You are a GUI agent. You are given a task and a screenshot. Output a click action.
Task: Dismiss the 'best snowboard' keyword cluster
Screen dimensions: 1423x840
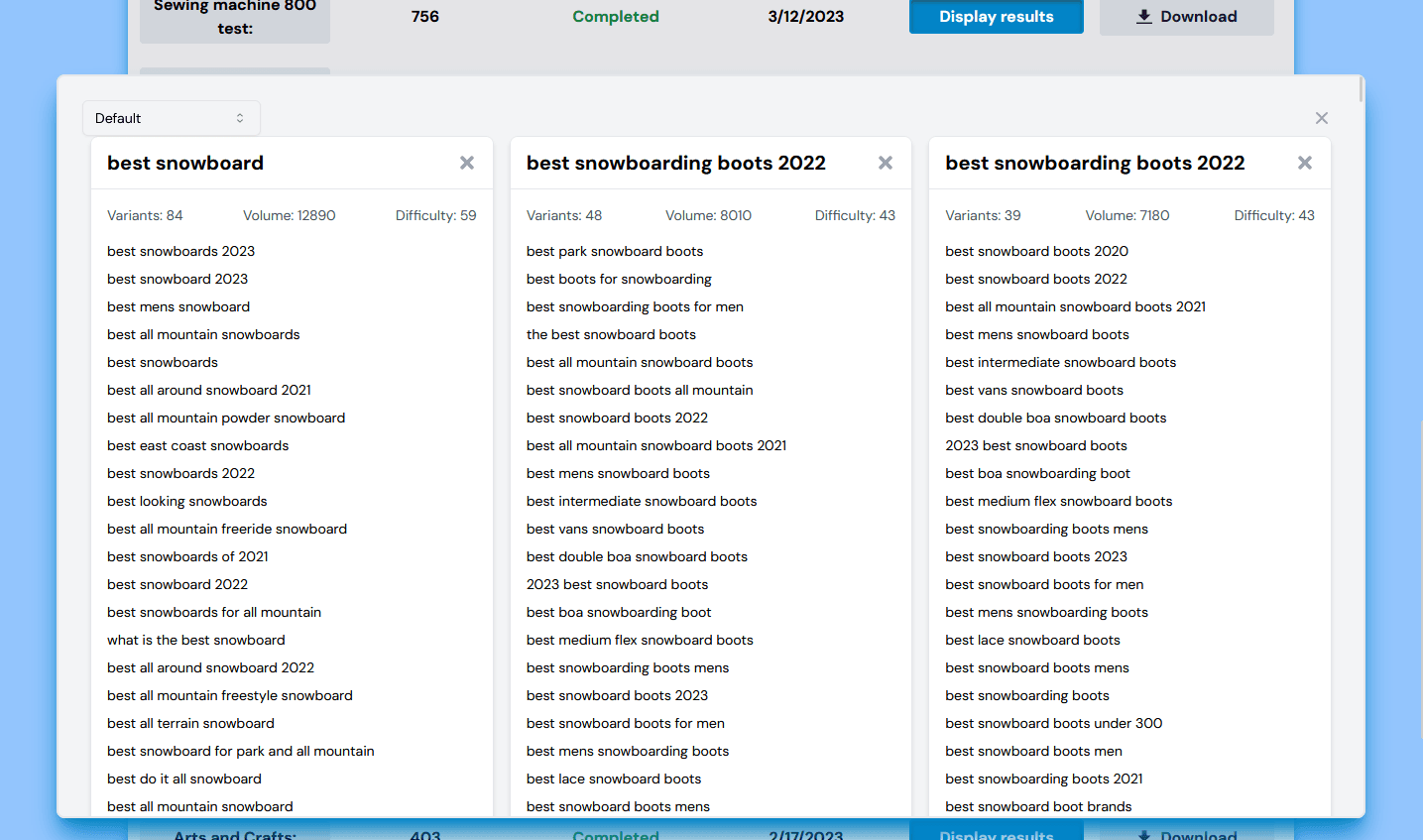[x=466, y=163]
